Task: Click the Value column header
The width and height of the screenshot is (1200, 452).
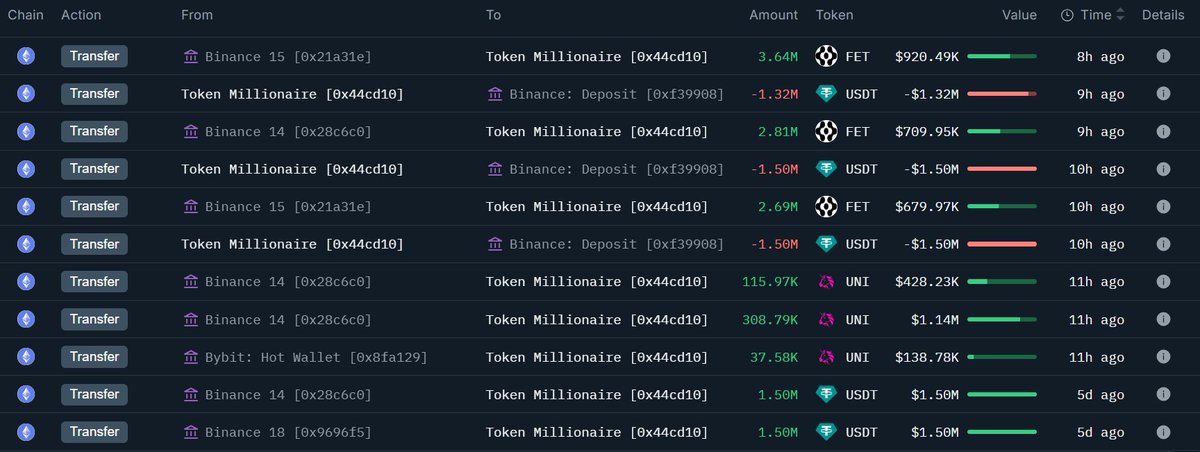Action: pyautogui.click(x=1019, y=15)
